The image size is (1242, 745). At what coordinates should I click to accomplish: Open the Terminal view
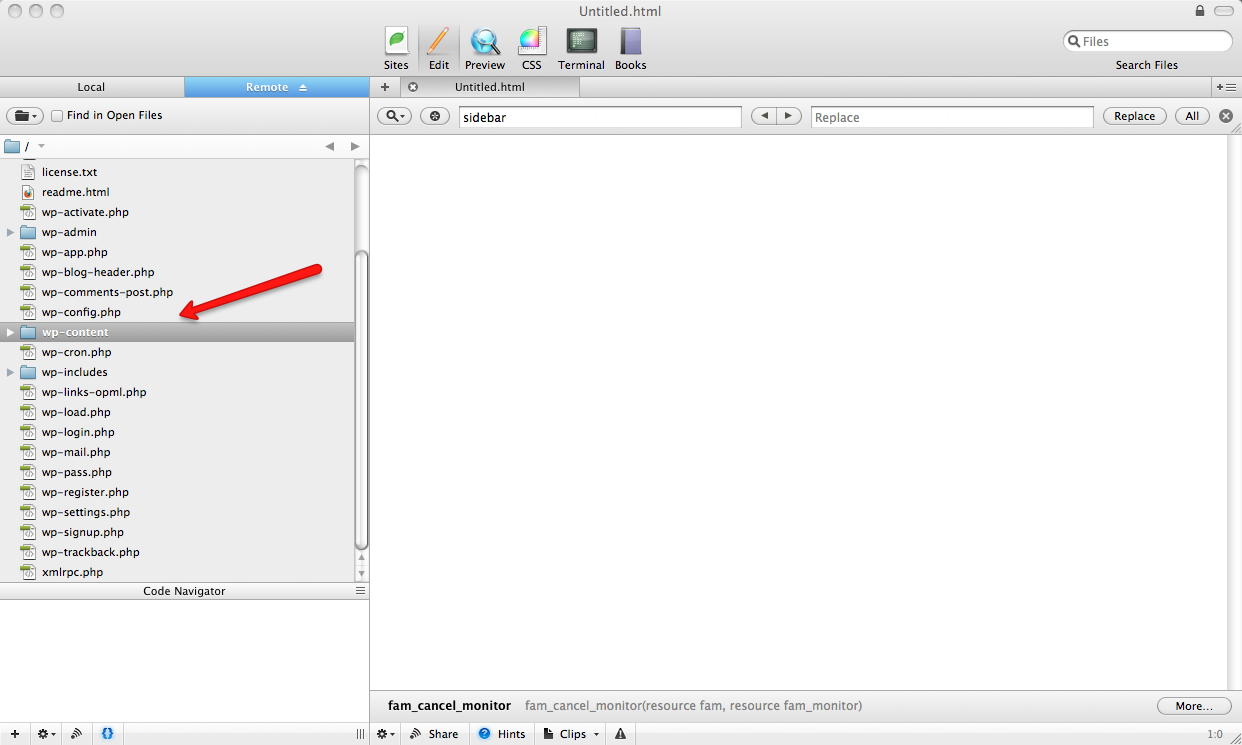pos(581,49)
